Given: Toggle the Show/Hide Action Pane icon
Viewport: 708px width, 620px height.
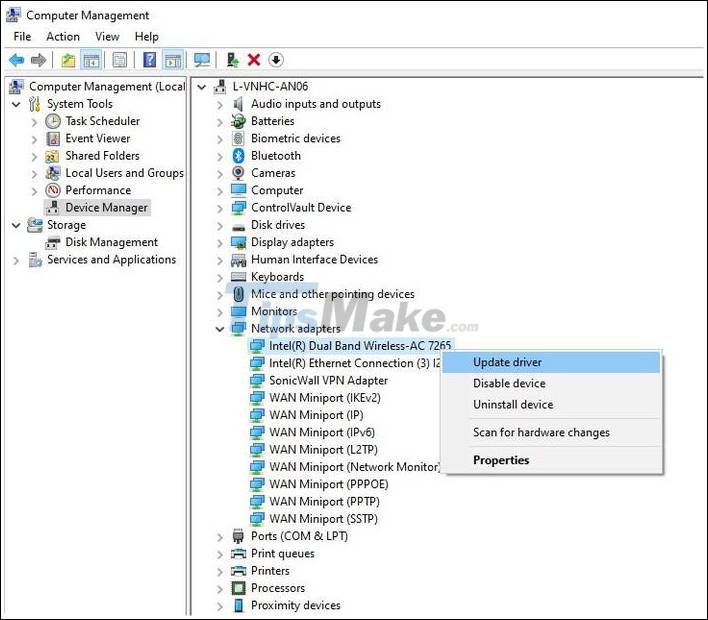Looking at the screenshot, I should [x=173, y=60].
